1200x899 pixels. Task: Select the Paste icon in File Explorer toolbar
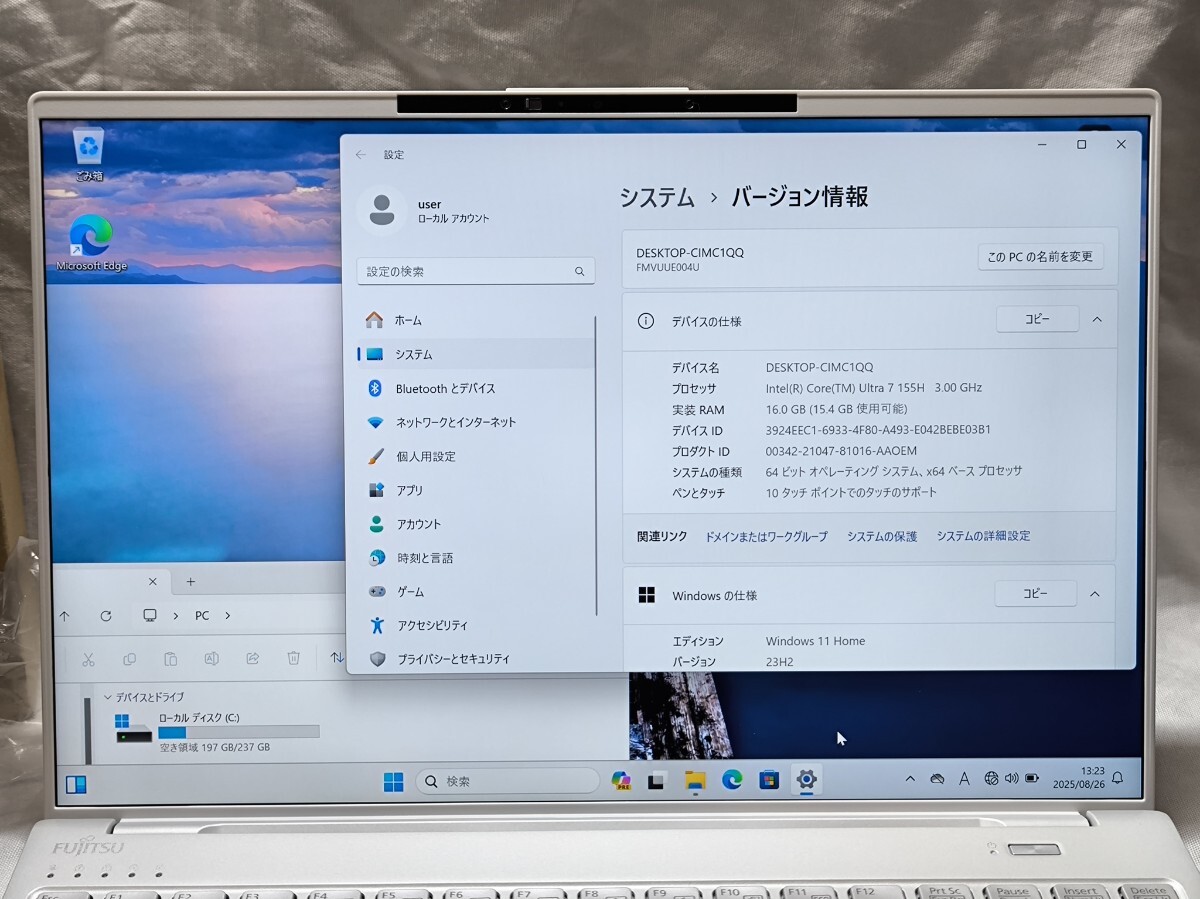coord(170,659)
